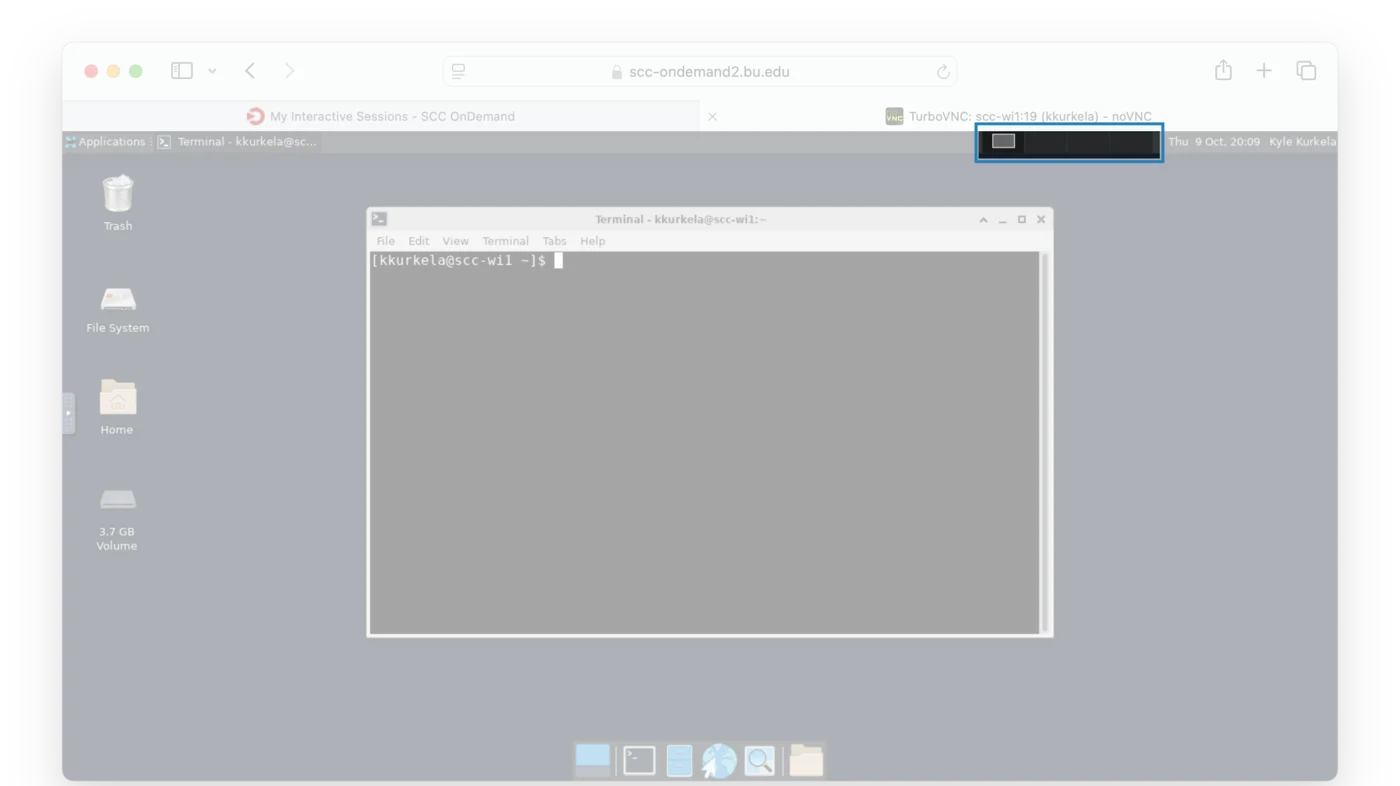Open the Tabs menu in Terminal
This screenshot has height=786, width=1400.
click(554, 241)
